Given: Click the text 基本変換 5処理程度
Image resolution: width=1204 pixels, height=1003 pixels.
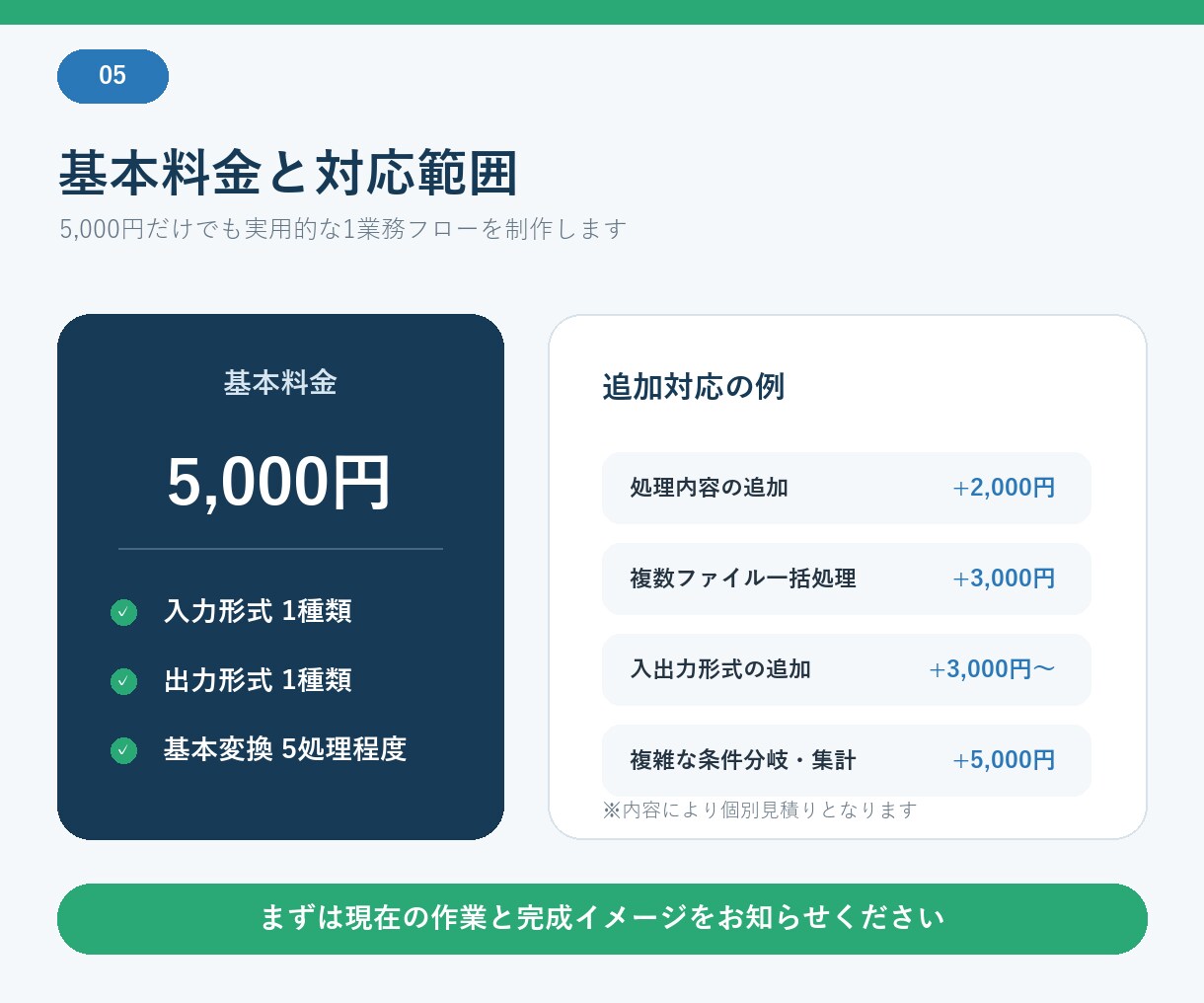Looking at the screenshot, I should tap(285, 749).
